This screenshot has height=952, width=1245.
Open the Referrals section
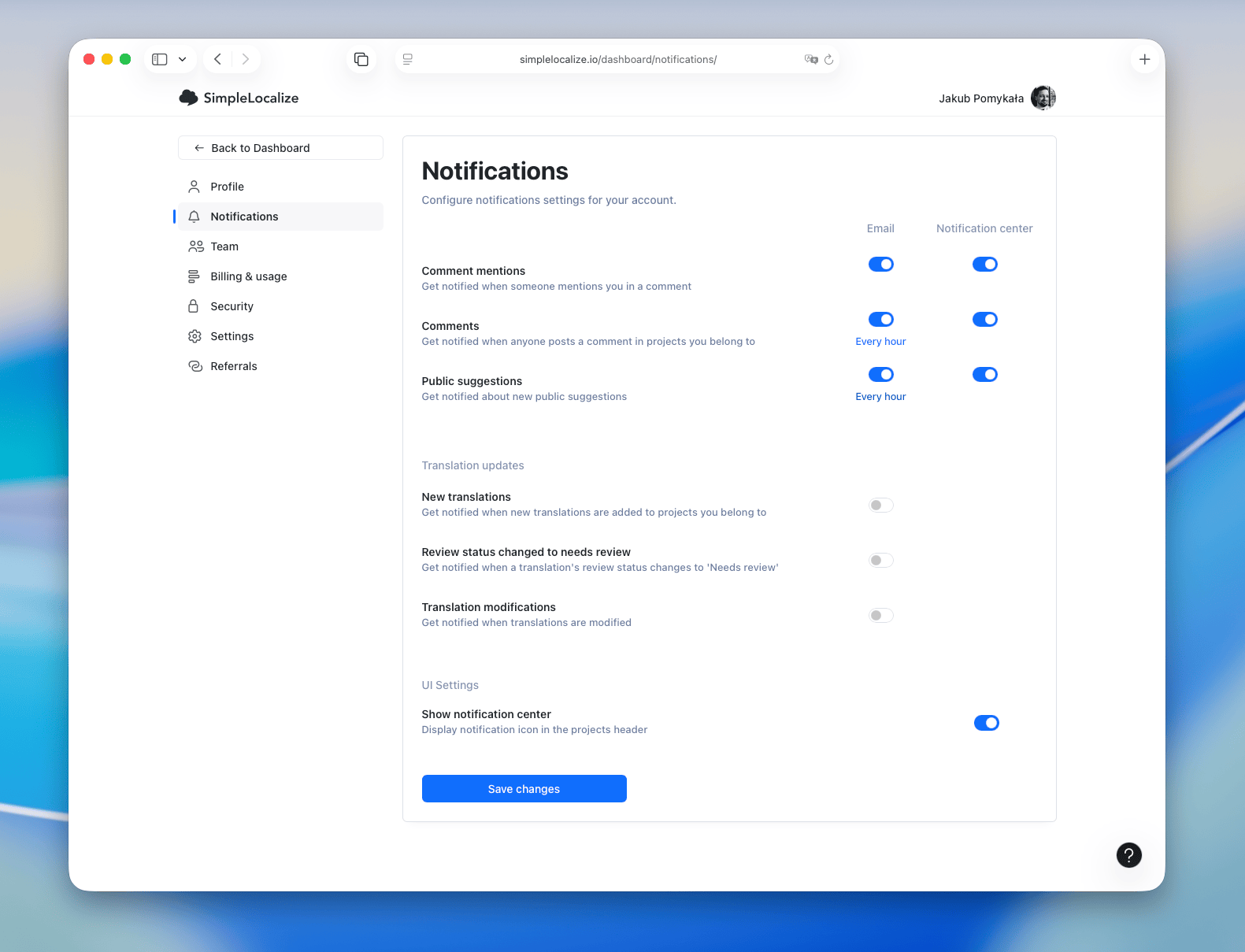pos(280,366)
